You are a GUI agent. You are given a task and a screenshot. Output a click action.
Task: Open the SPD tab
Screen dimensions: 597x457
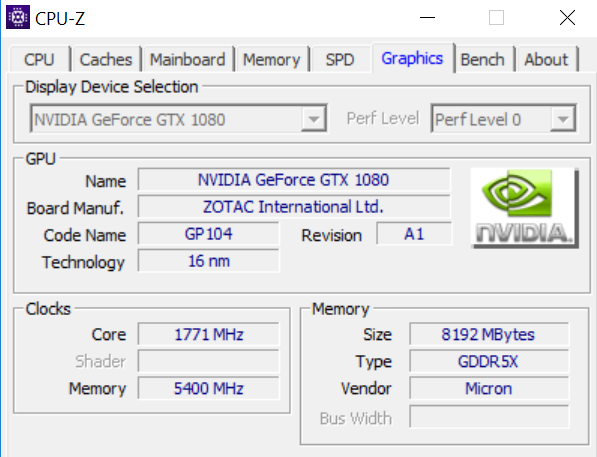[x=340, y=59]
